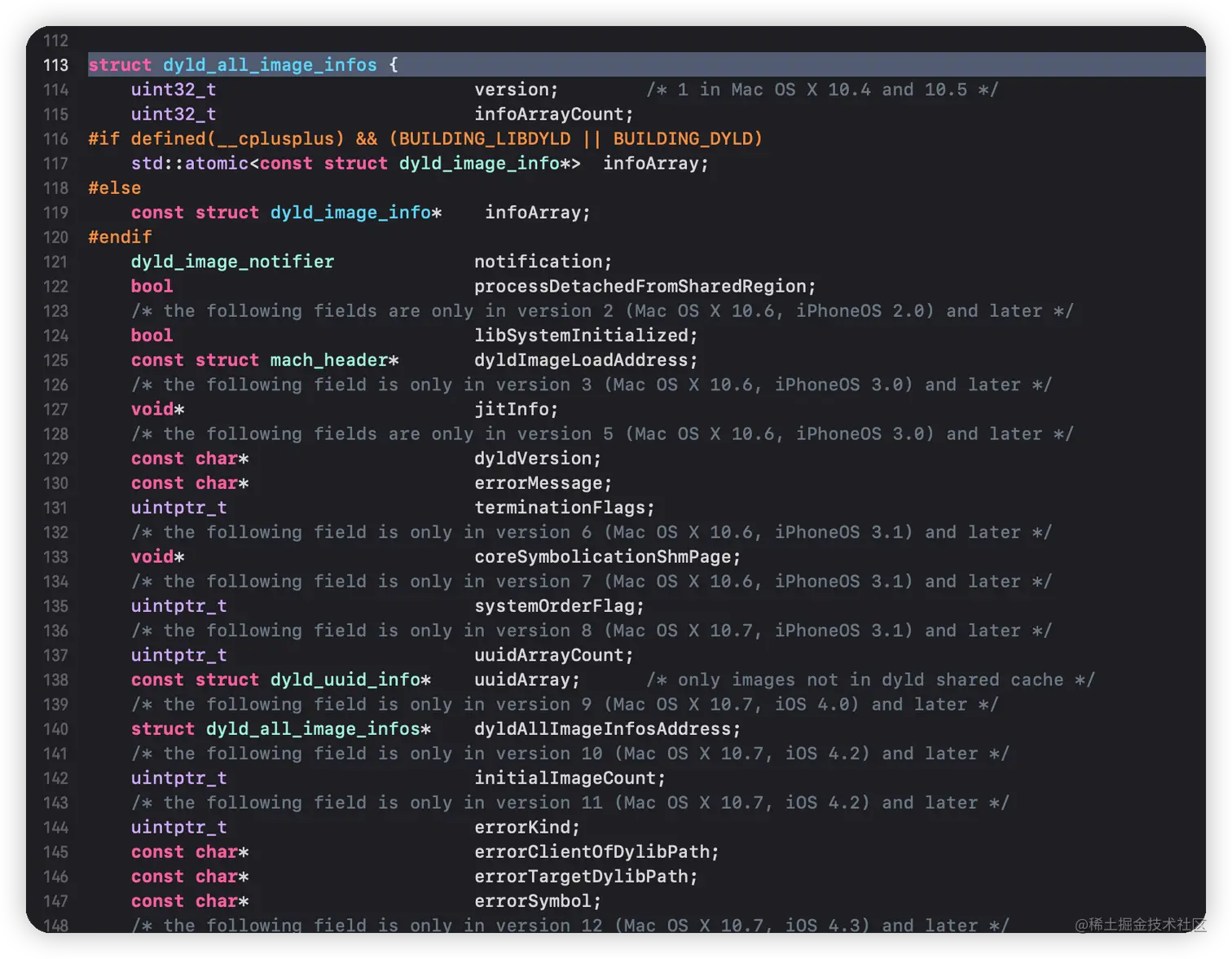Click the field name 'terminationFlags;'
This screenshot has height=959, width=1232.
pyautogui.click(x=565, y=508)
